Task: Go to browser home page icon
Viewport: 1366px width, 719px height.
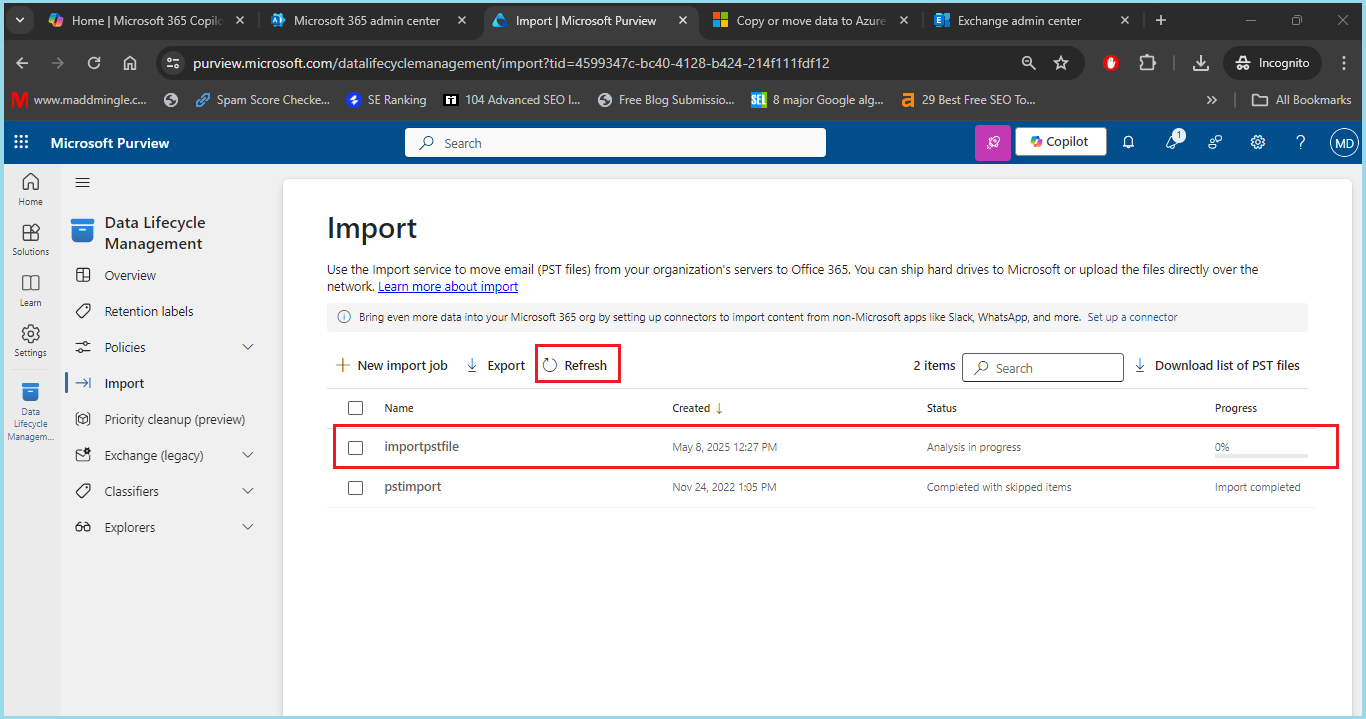Action: tap(130, 63)
